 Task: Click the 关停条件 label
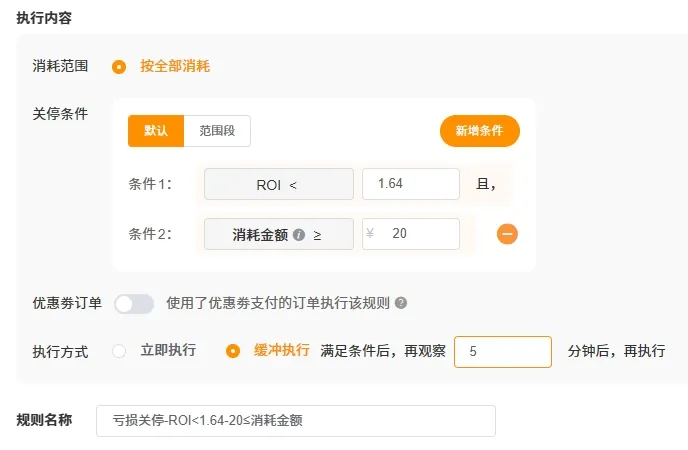point(60,113)
